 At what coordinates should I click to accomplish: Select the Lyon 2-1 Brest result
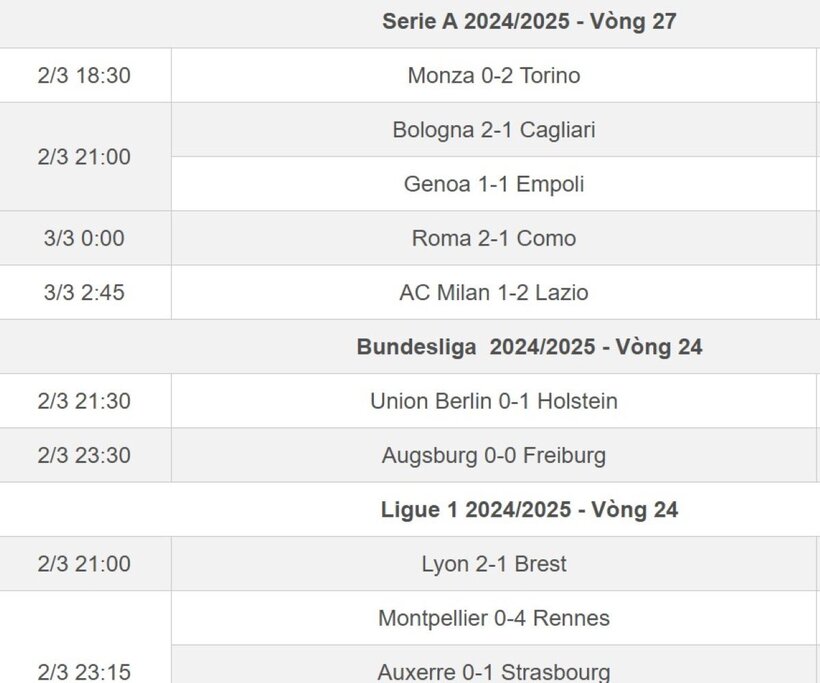coord(494,564)
